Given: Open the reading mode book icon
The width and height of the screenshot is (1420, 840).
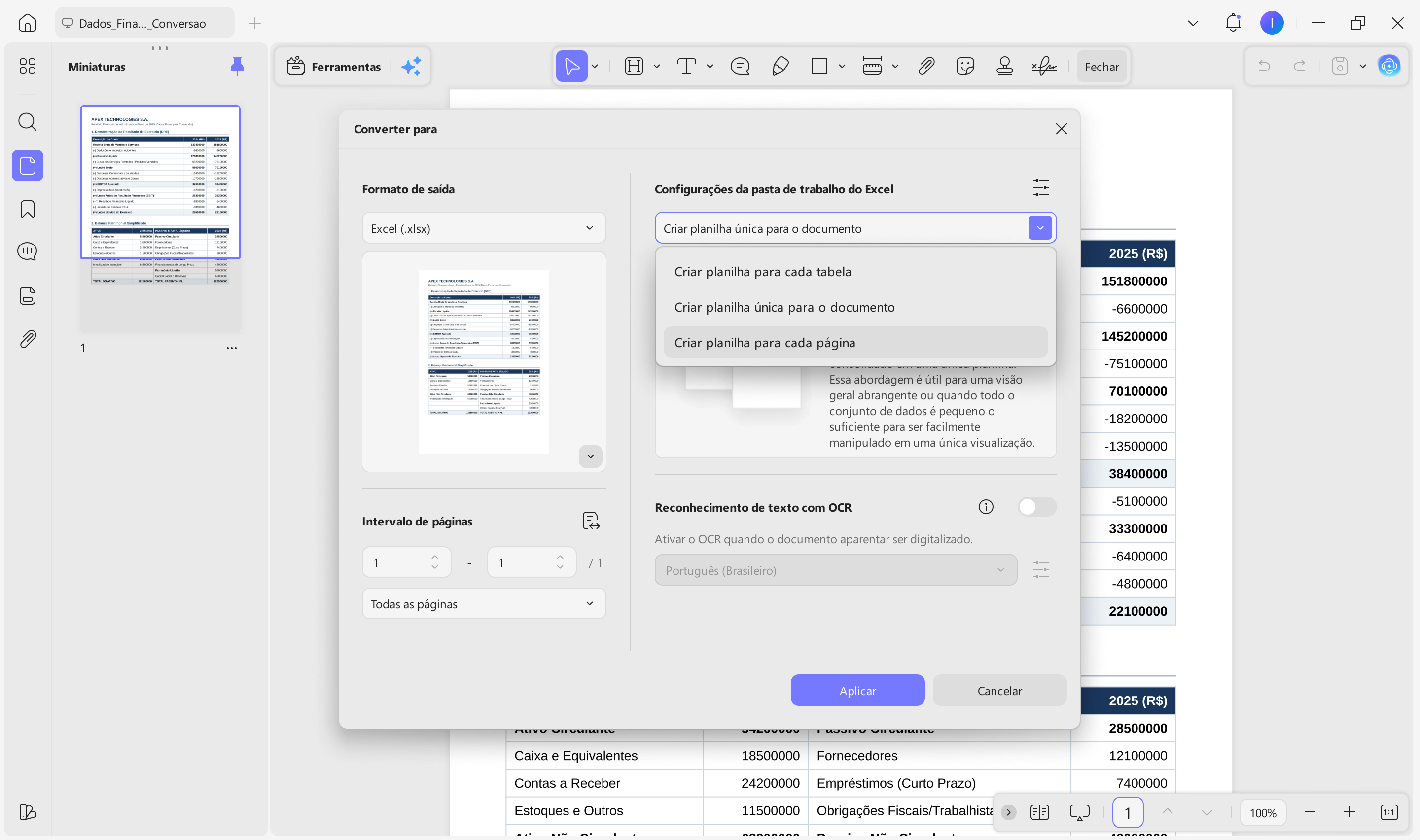Looking at the screenshot, I should coord(1039,812).
